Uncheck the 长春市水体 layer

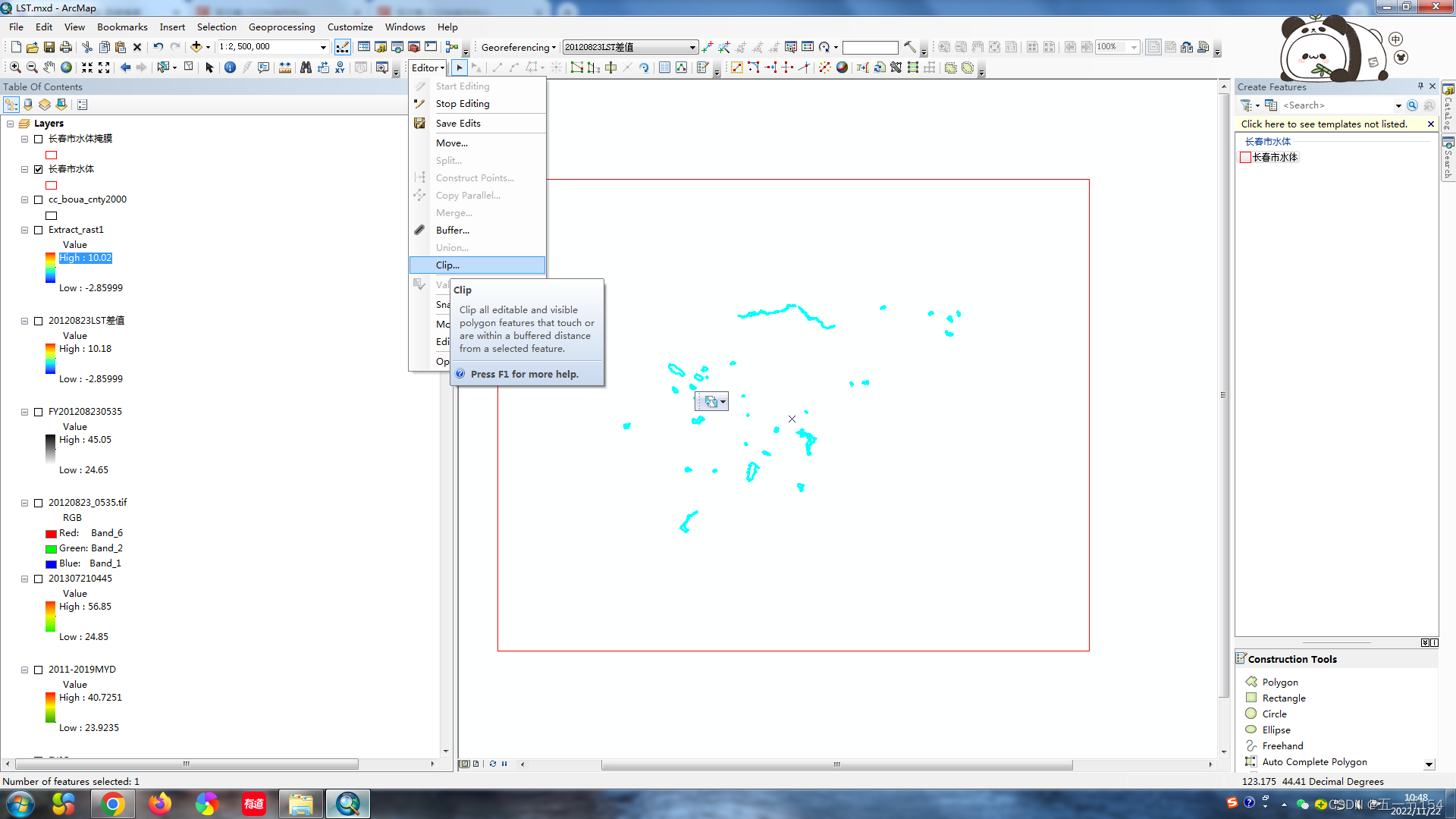pyautogui.click(x=38, y=169)
